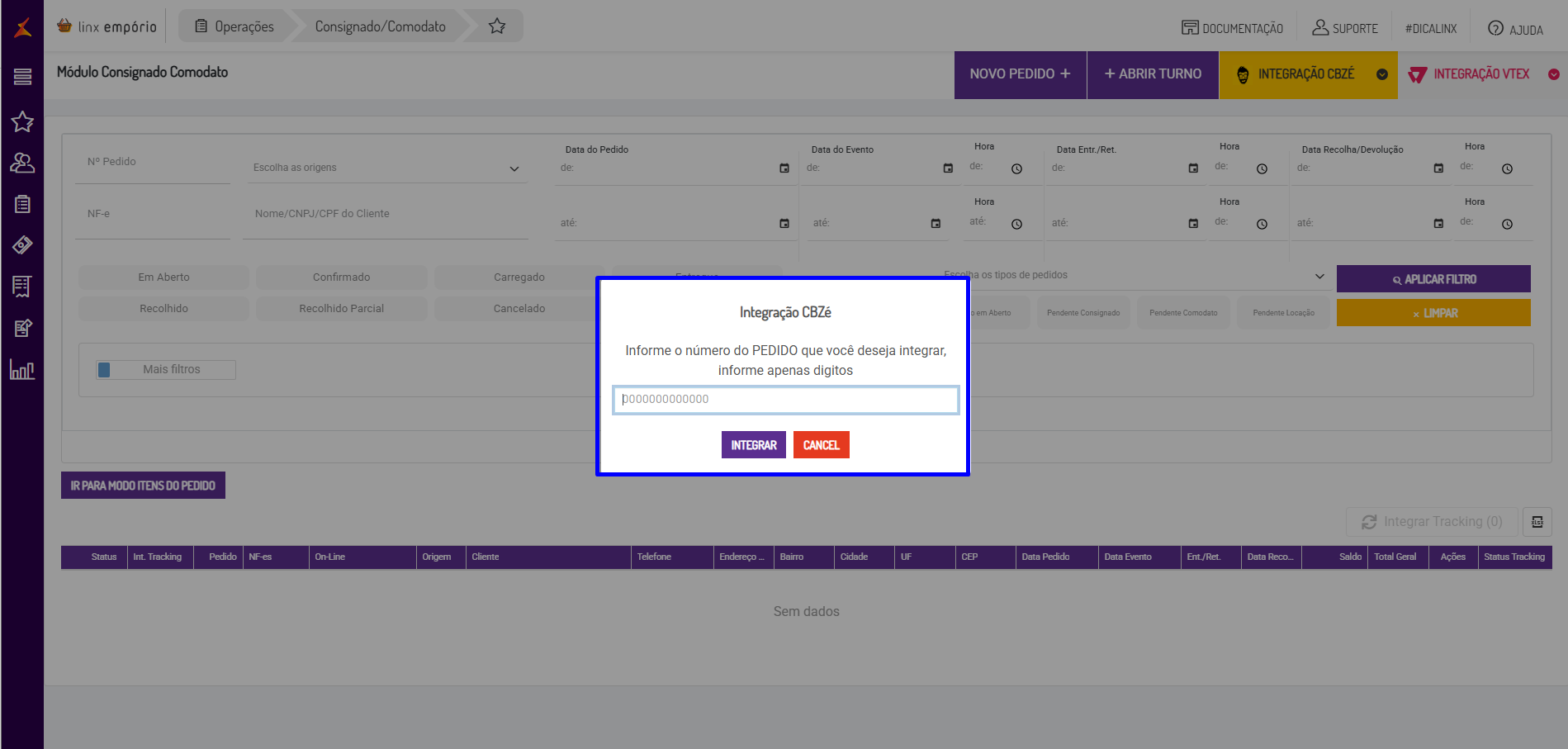Open the Data do Pedido 'de' calendar picker
Viewport: 1568px width, 749px height.
click(784, 168)
